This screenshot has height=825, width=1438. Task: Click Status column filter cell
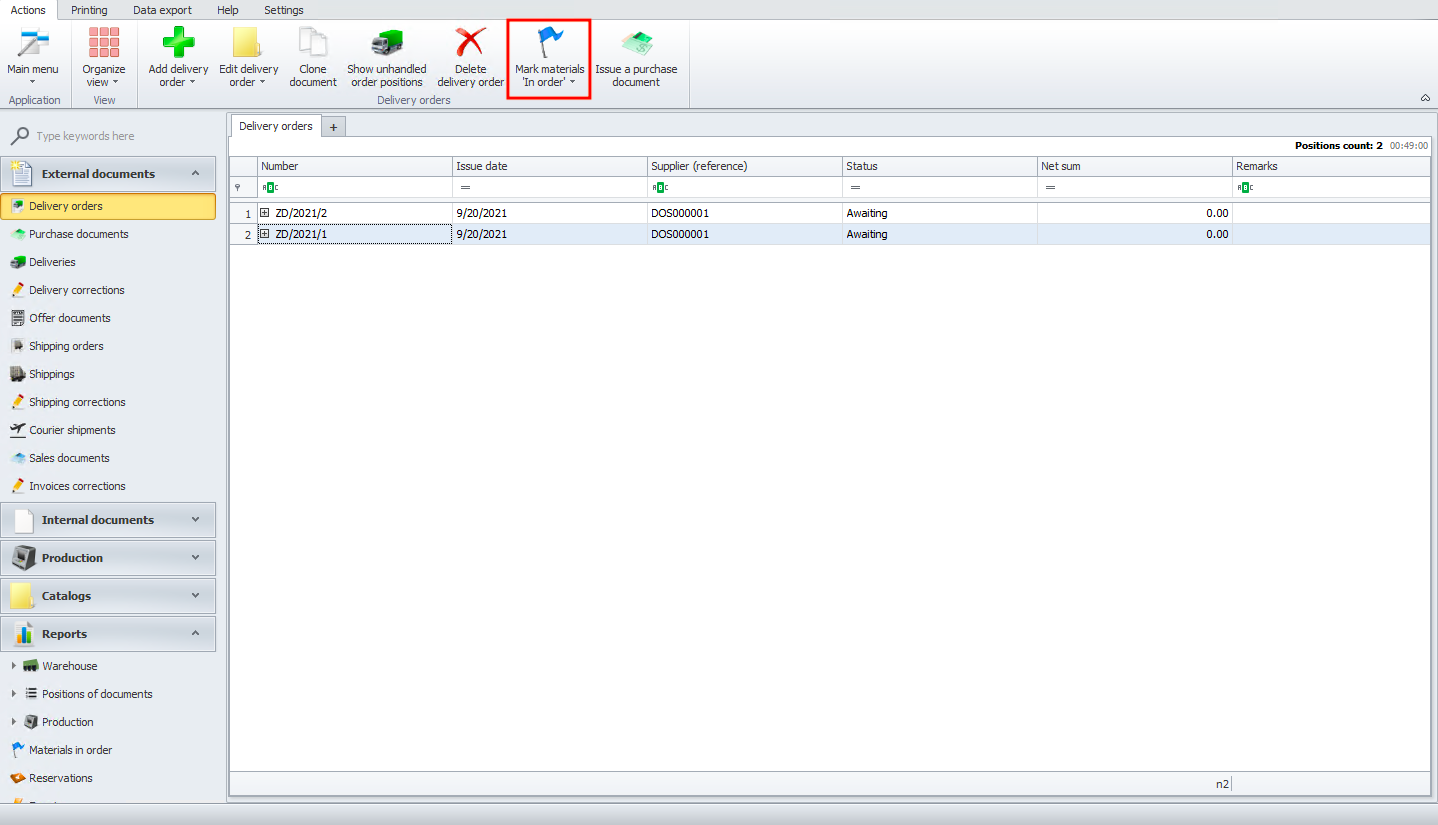click(x=940, y=187)
